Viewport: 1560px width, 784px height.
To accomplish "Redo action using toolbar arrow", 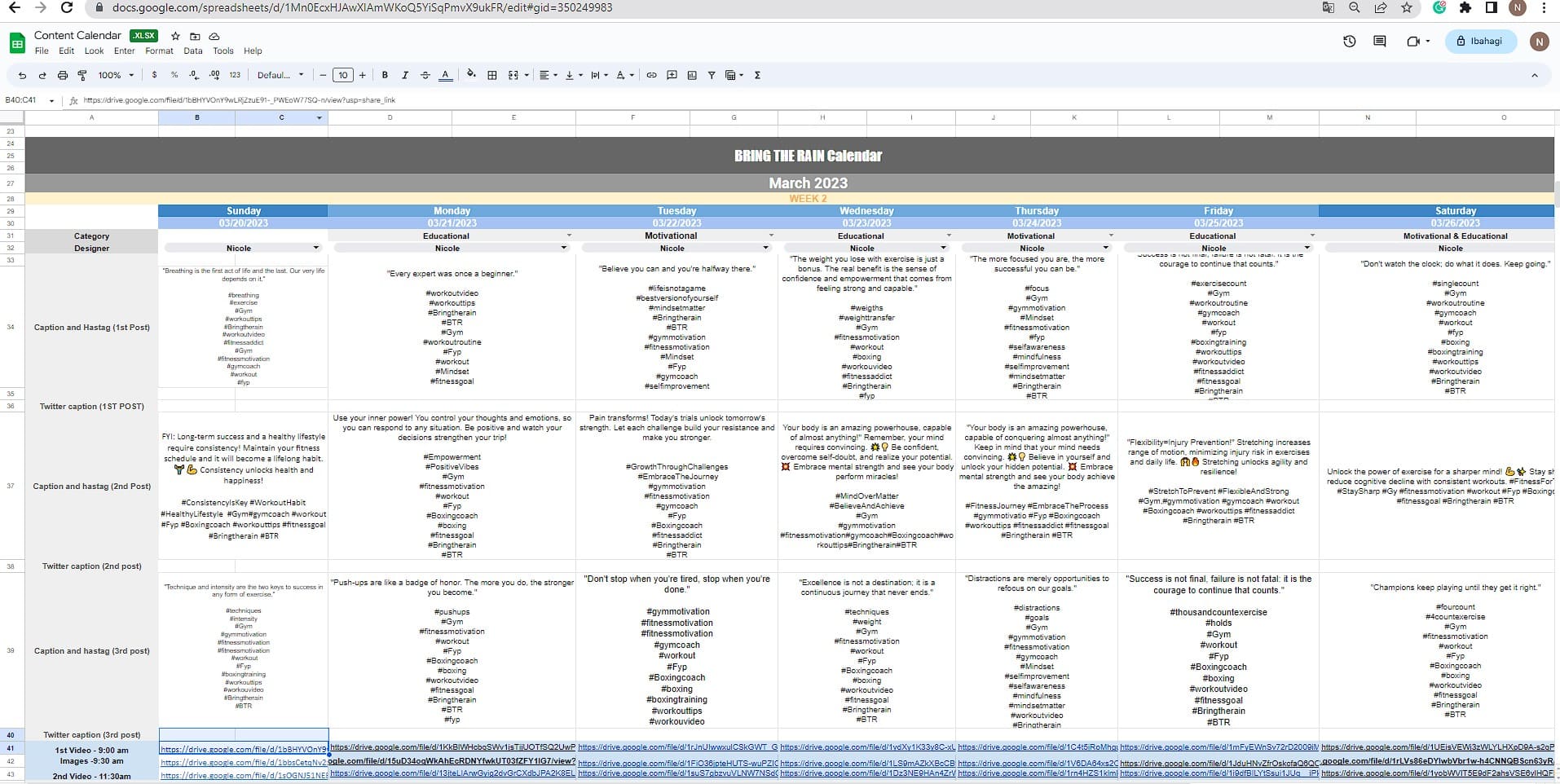I will pyautogui.click(x=42, y=75).
